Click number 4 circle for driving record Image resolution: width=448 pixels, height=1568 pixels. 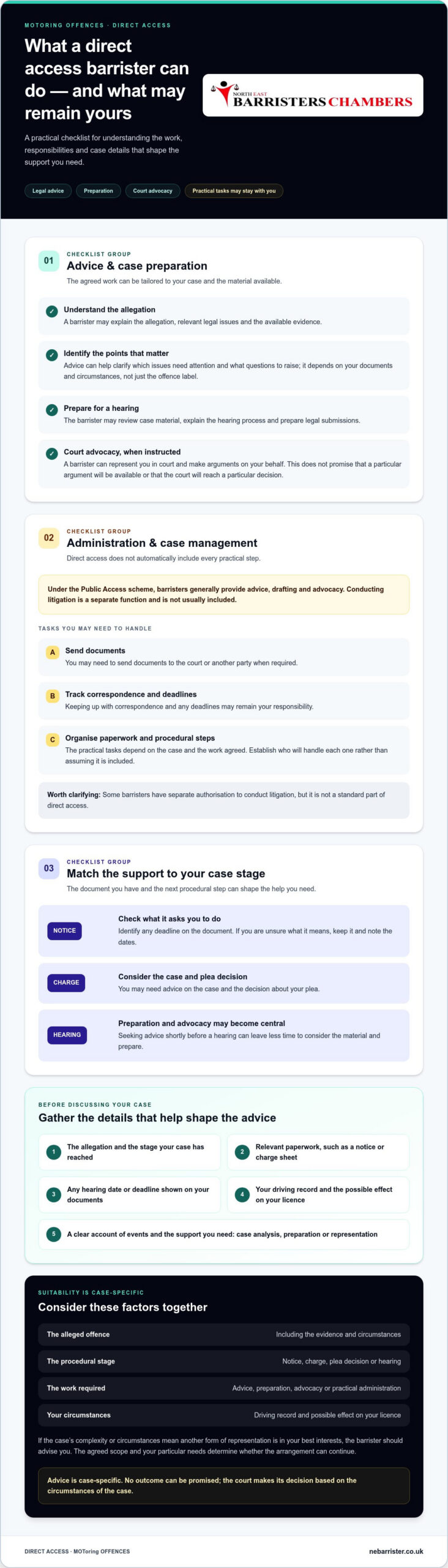point(242,1194)
